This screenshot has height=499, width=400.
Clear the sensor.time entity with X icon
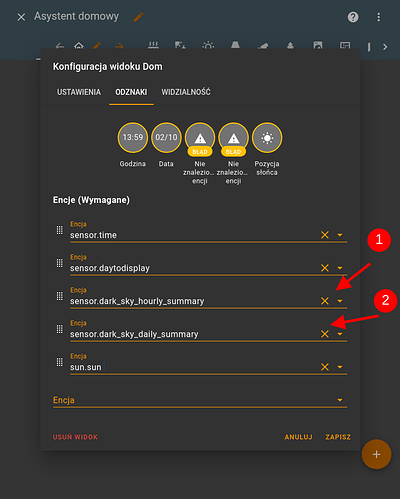[325, 235]
